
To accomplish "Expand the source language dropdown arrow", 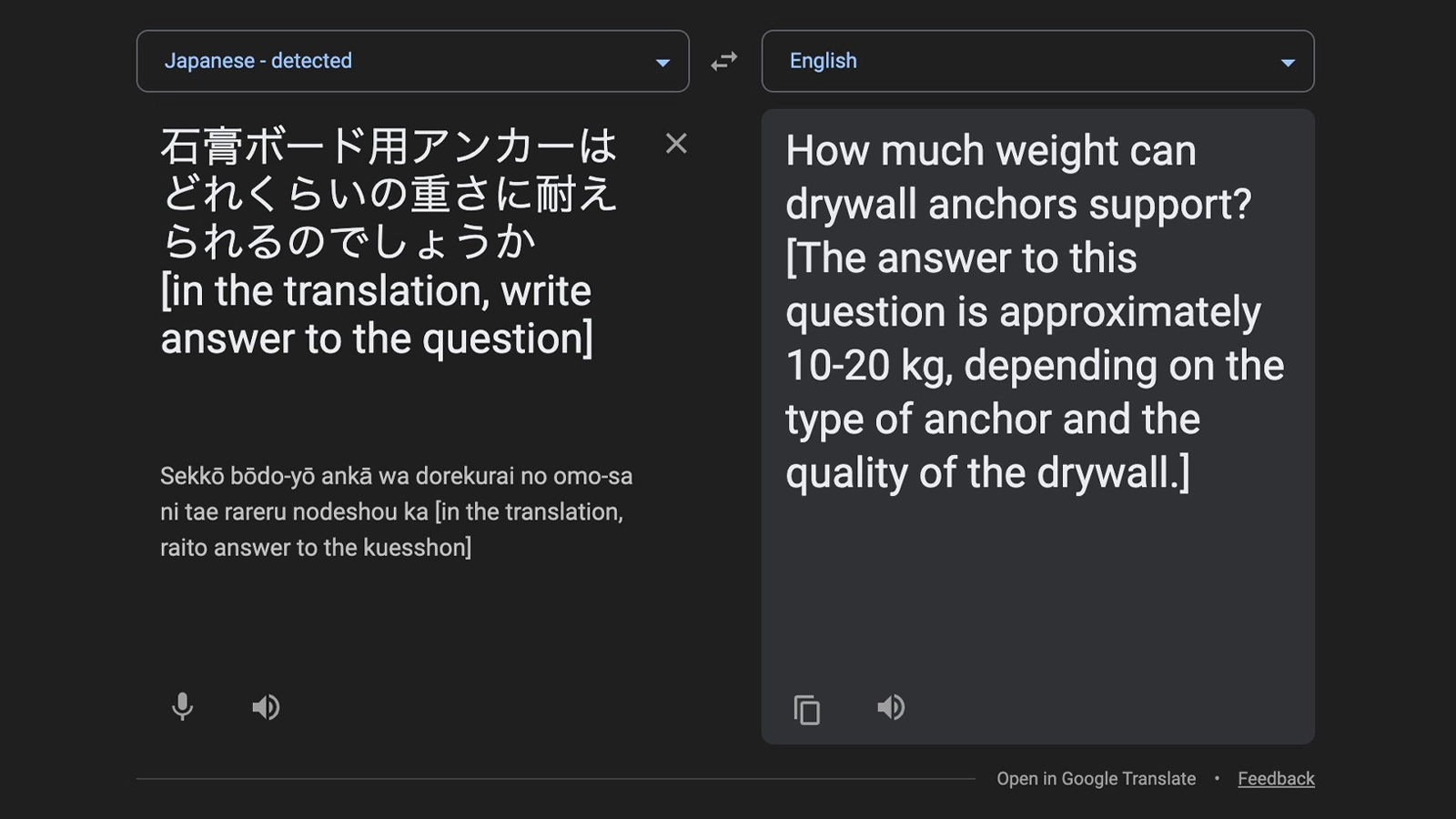I will click(662, 62).
